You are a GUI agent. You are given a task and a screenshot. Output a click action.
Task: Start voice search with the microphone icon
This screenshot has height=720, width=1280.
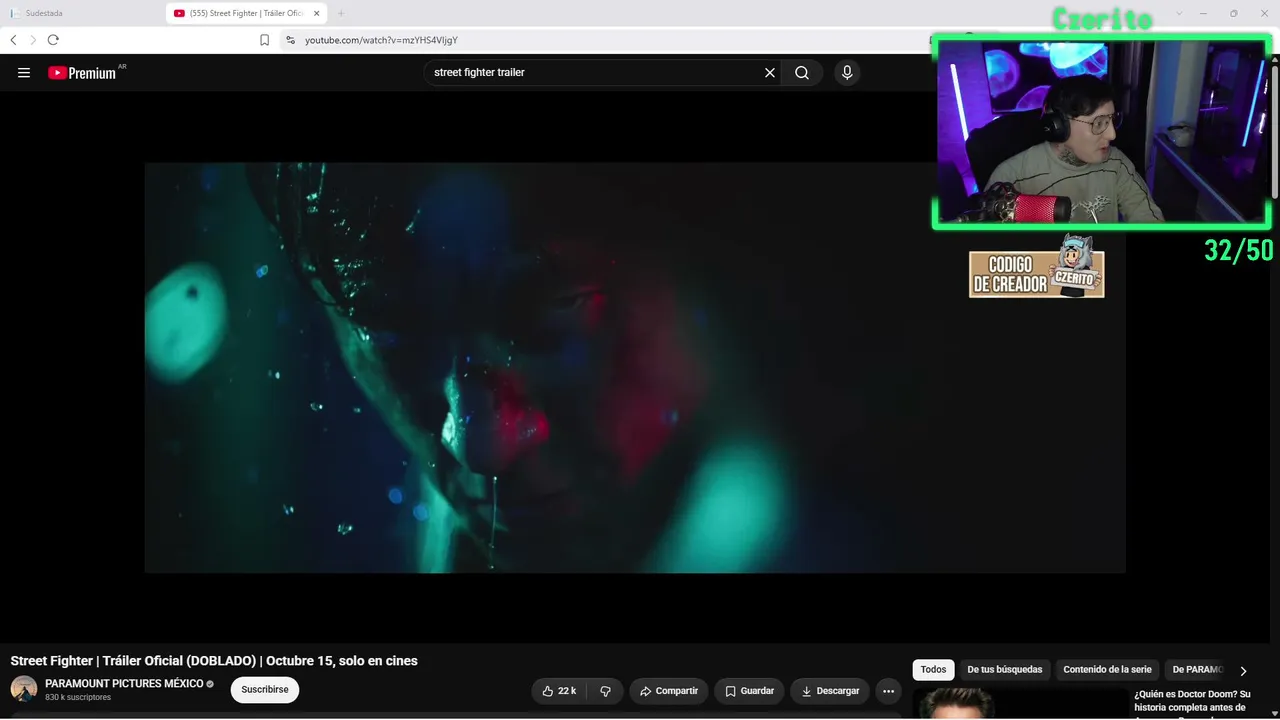click(x=847, y=73)
